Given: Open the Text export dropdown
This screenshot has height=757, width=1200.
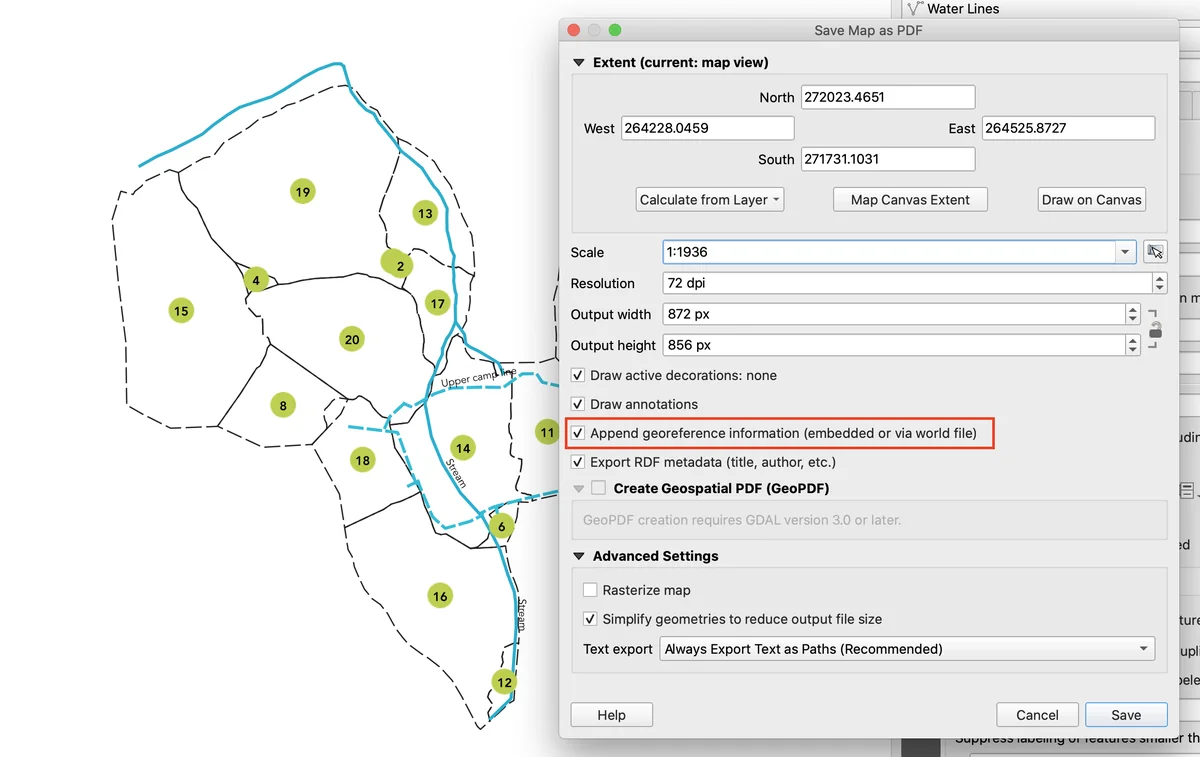Looking at the screenshot, I should point(908,649).
